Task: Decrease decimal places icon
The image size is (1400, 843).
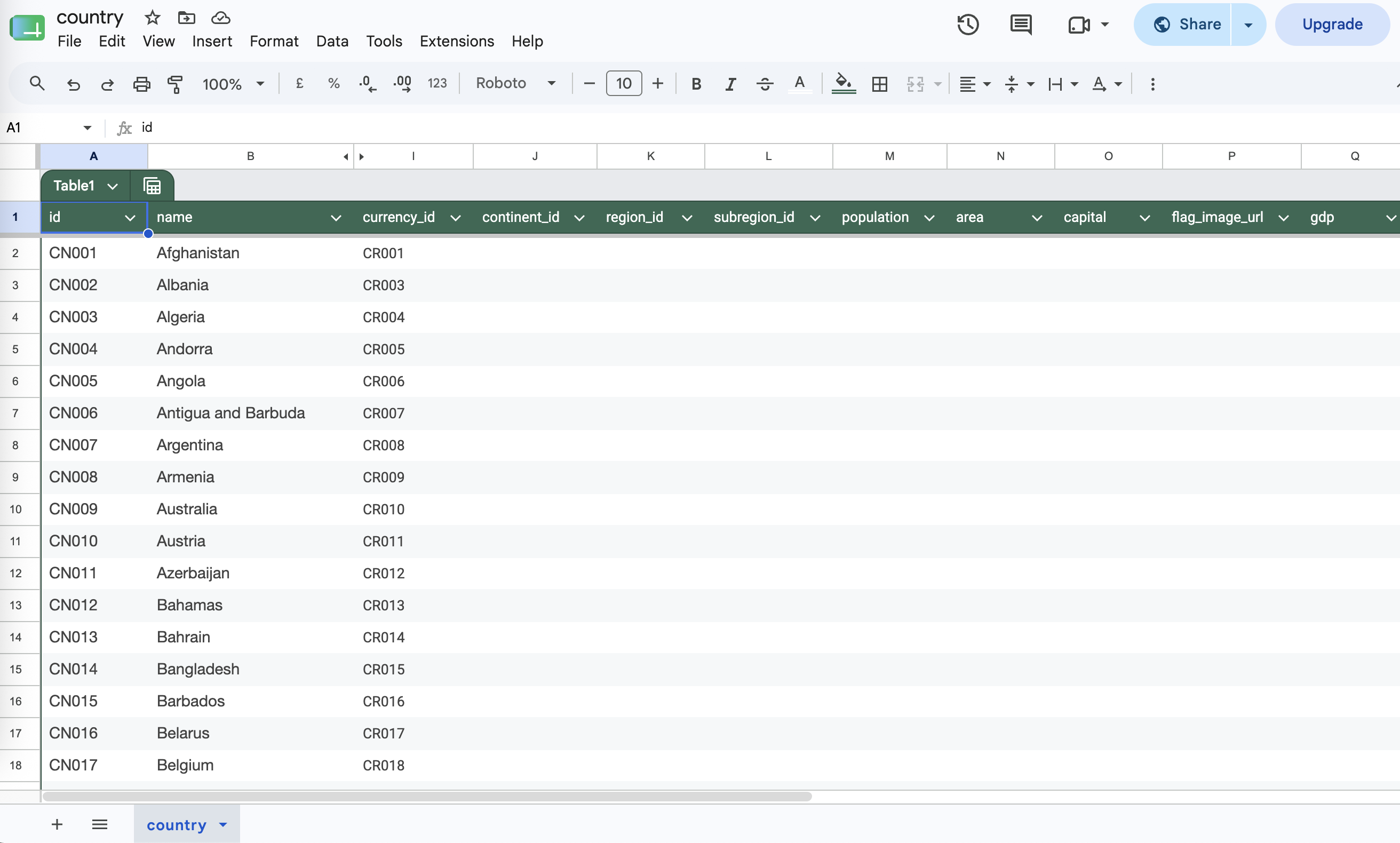Action: pos(368,84)
